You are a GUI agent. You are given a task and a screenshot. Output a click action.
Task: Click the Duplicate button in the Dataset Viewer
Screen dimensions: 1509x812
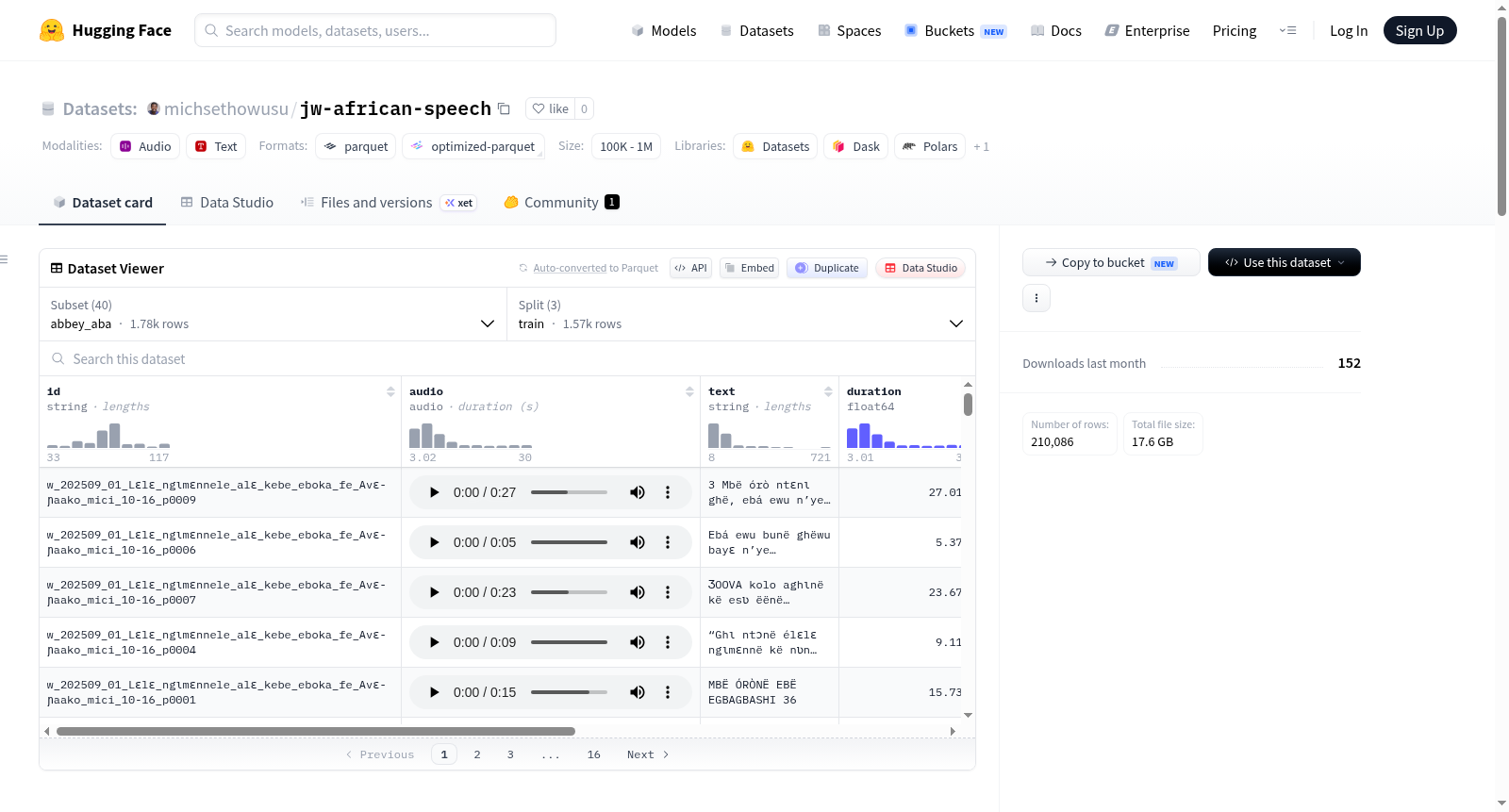[x=827, y=268]
